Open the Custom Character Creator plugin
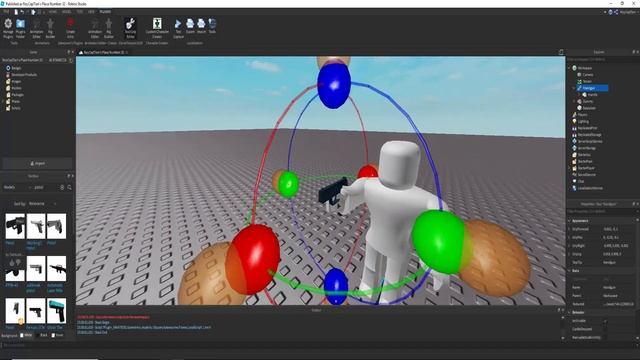The height and width of the screenshot is (360, 640). pos(157,28)
